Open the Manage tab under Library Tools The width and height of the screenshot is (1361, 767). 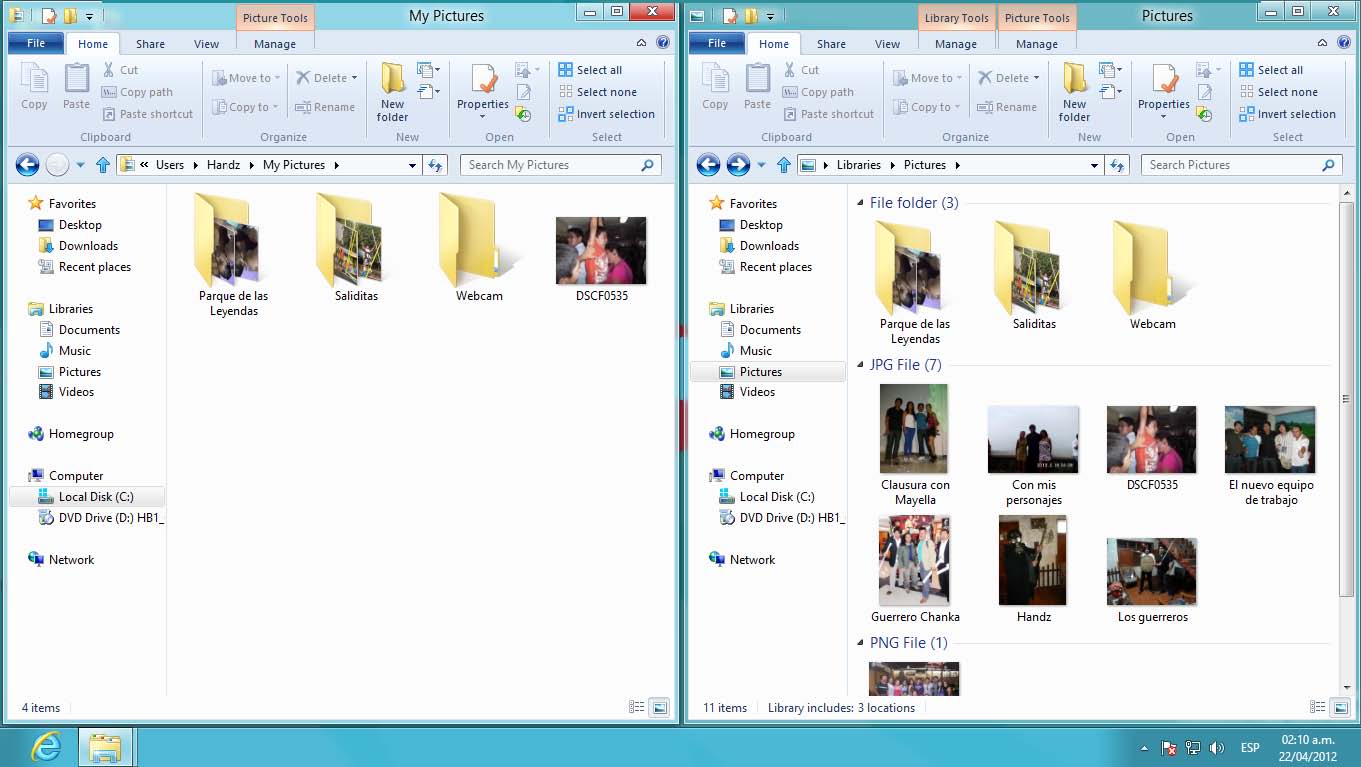click(955, 44)
